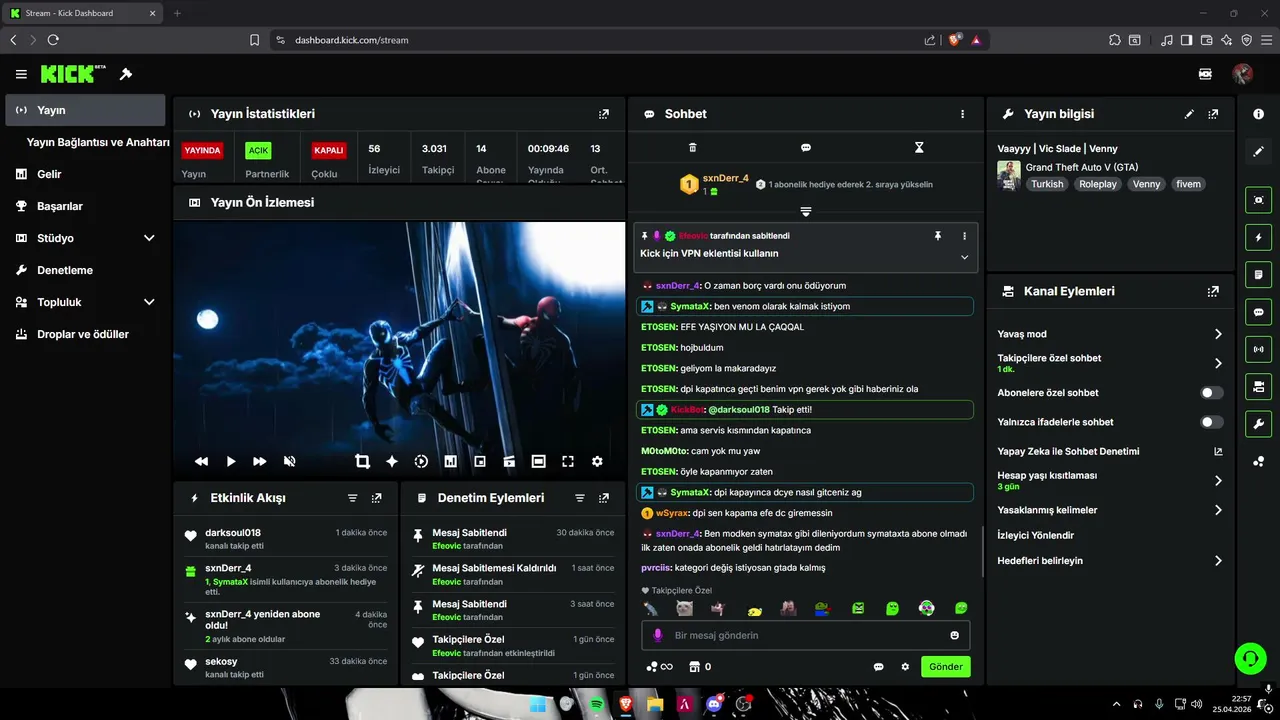
Task: Open the Takipçilere özel sohbet options arrow
Action: pyautogui.click(x=1218, y=363)
